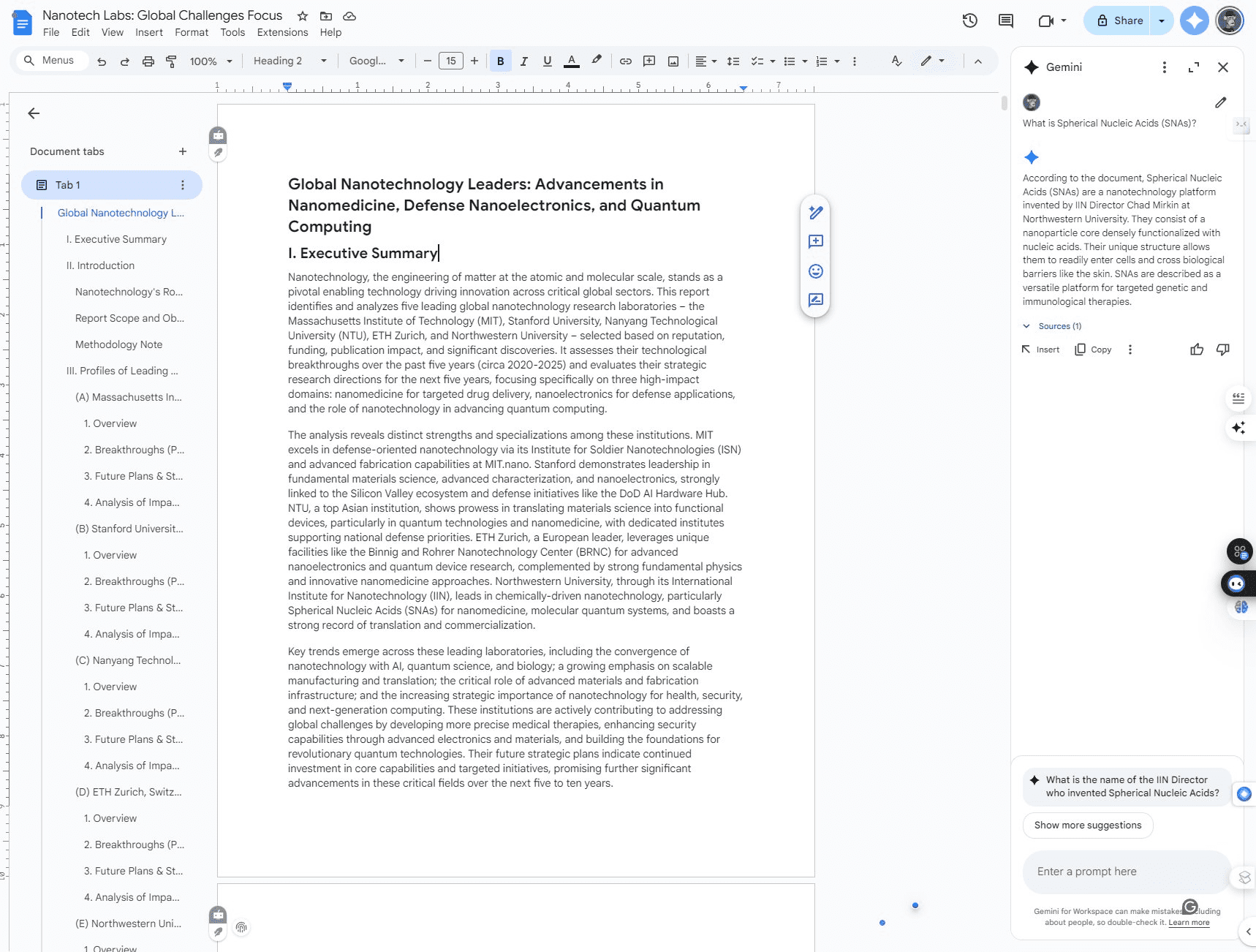The image size is (1256, 952).
Task: Open Tab 1 options menu
Action: (183, 185)
